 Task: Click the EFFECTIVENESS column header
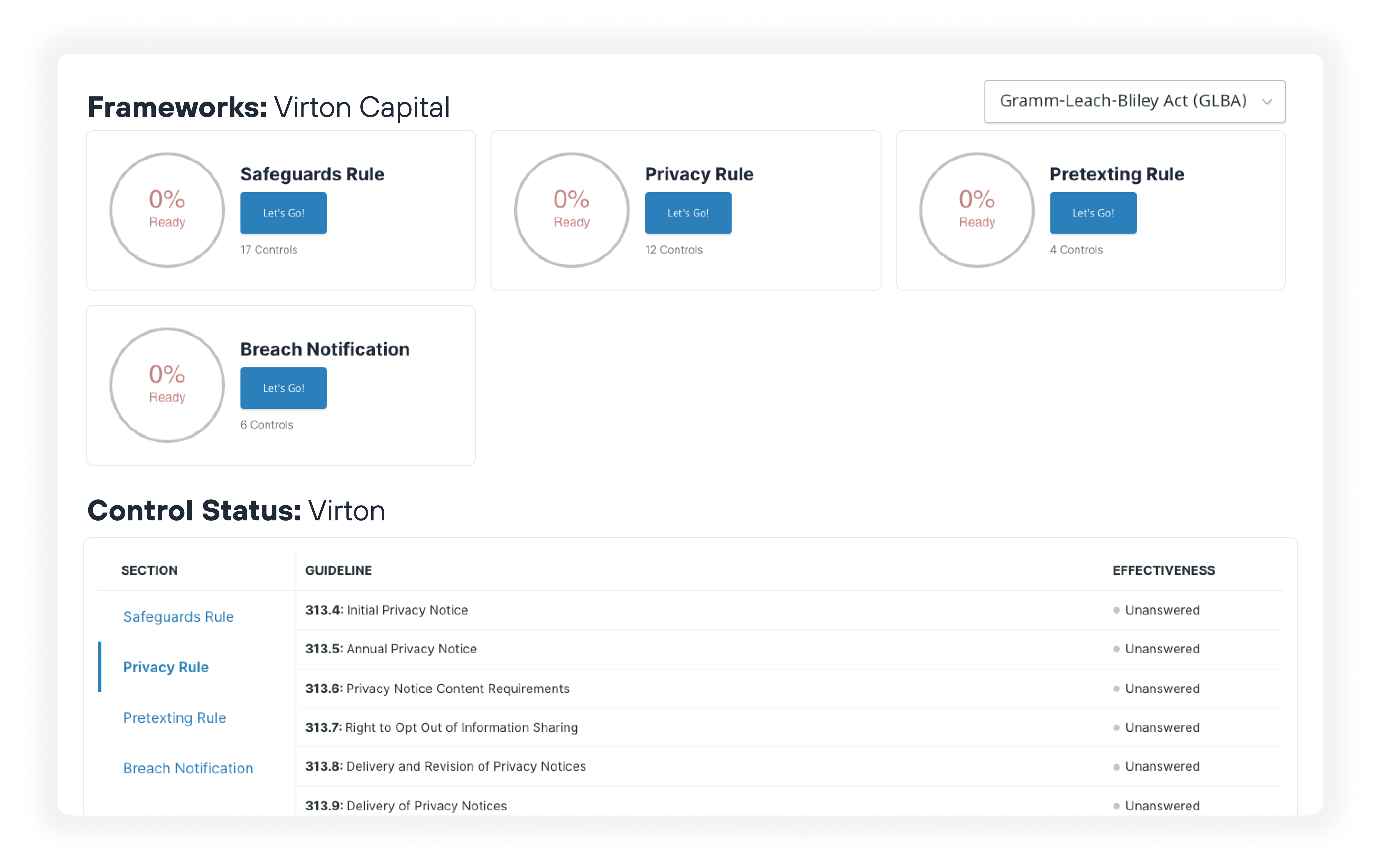pyautogui.click(x=1163, y=571)
